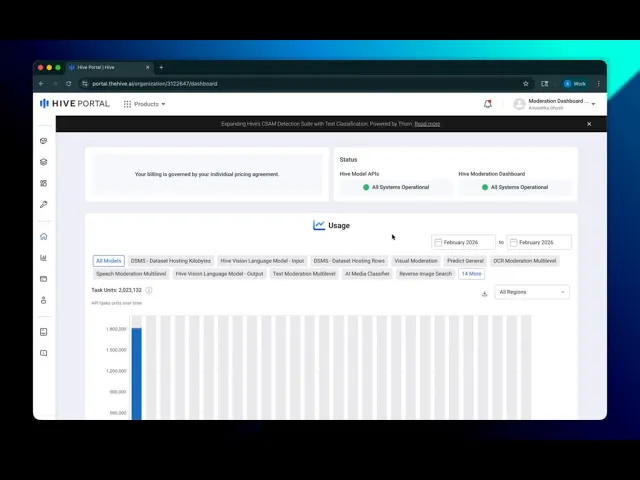The image size is (640, 480).
Task: Open a new browser tab
Action: 161,67
